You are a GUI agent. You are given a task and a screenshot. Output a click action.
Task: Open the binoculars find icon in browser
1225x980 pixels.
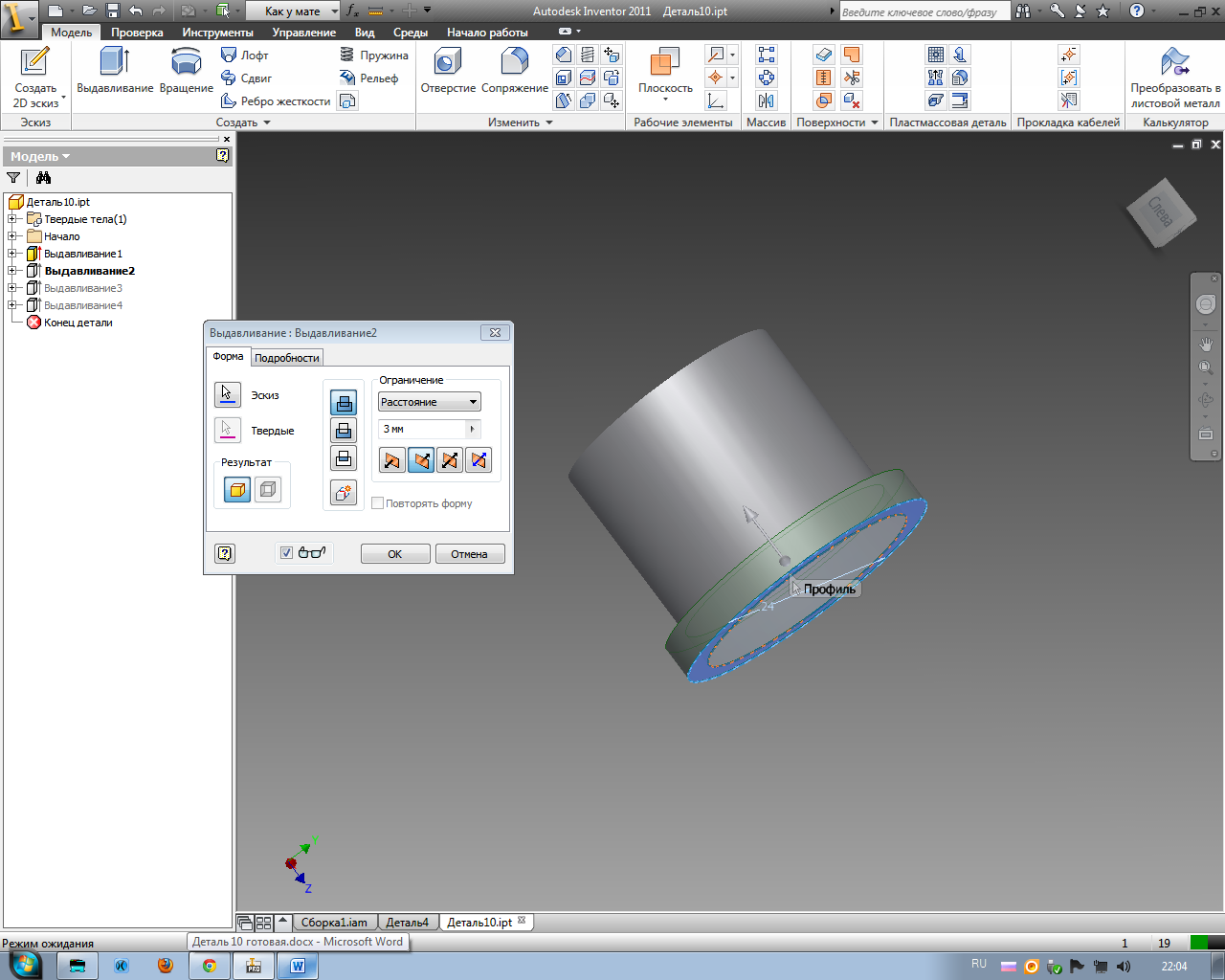click(43, 177)
